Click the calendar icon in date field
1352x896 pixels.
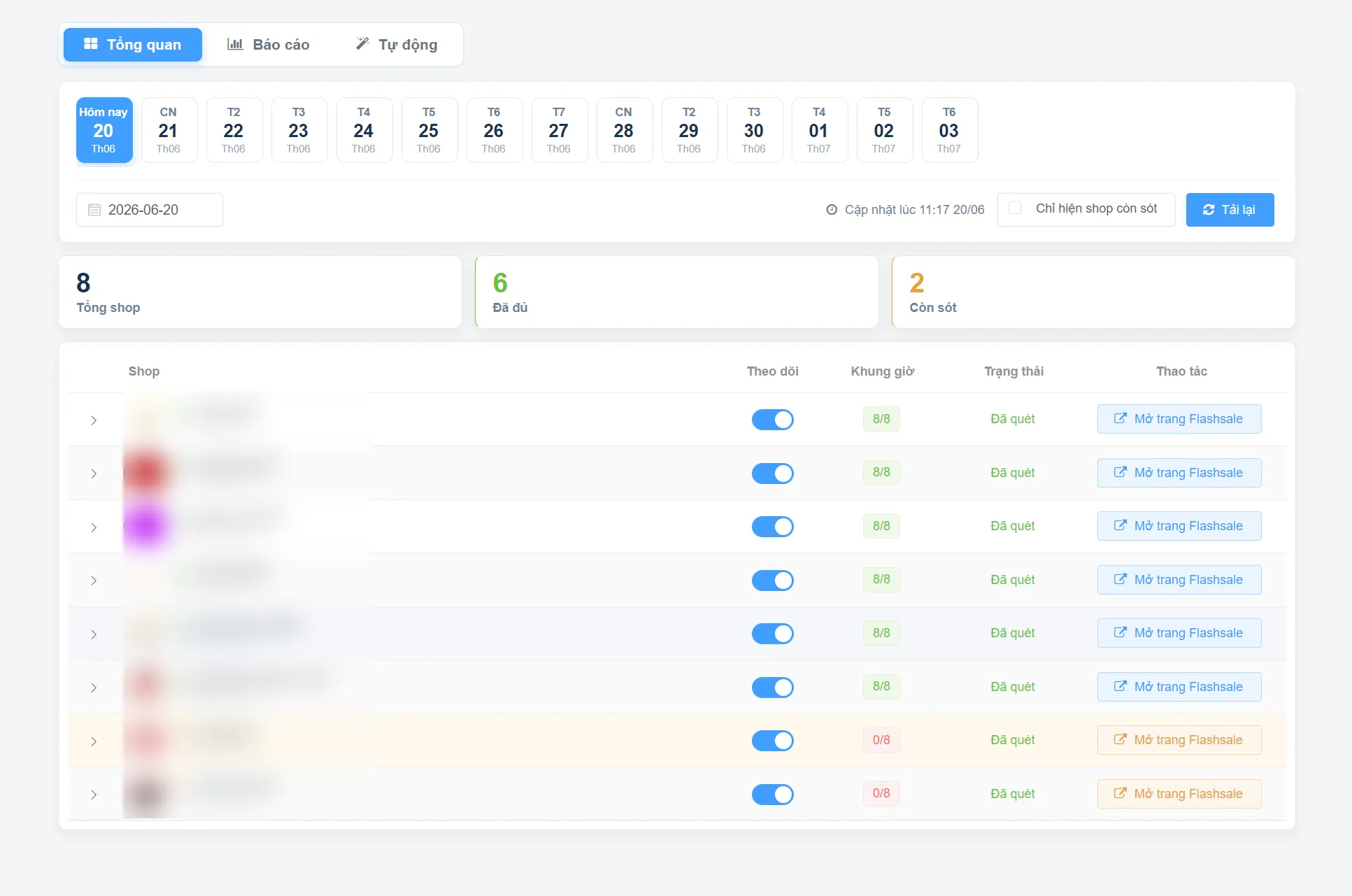coord(94,210)
